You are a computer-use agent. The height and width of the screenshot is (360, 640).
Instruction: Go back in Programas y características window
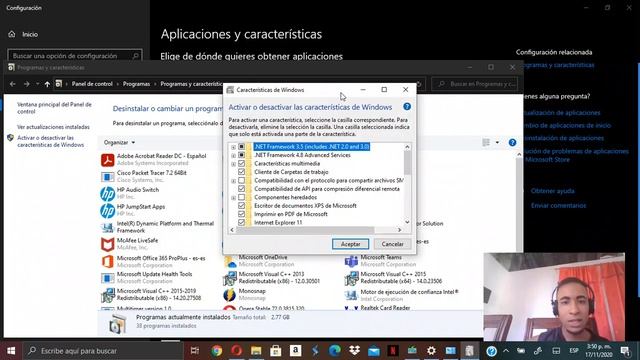[13, 84]
